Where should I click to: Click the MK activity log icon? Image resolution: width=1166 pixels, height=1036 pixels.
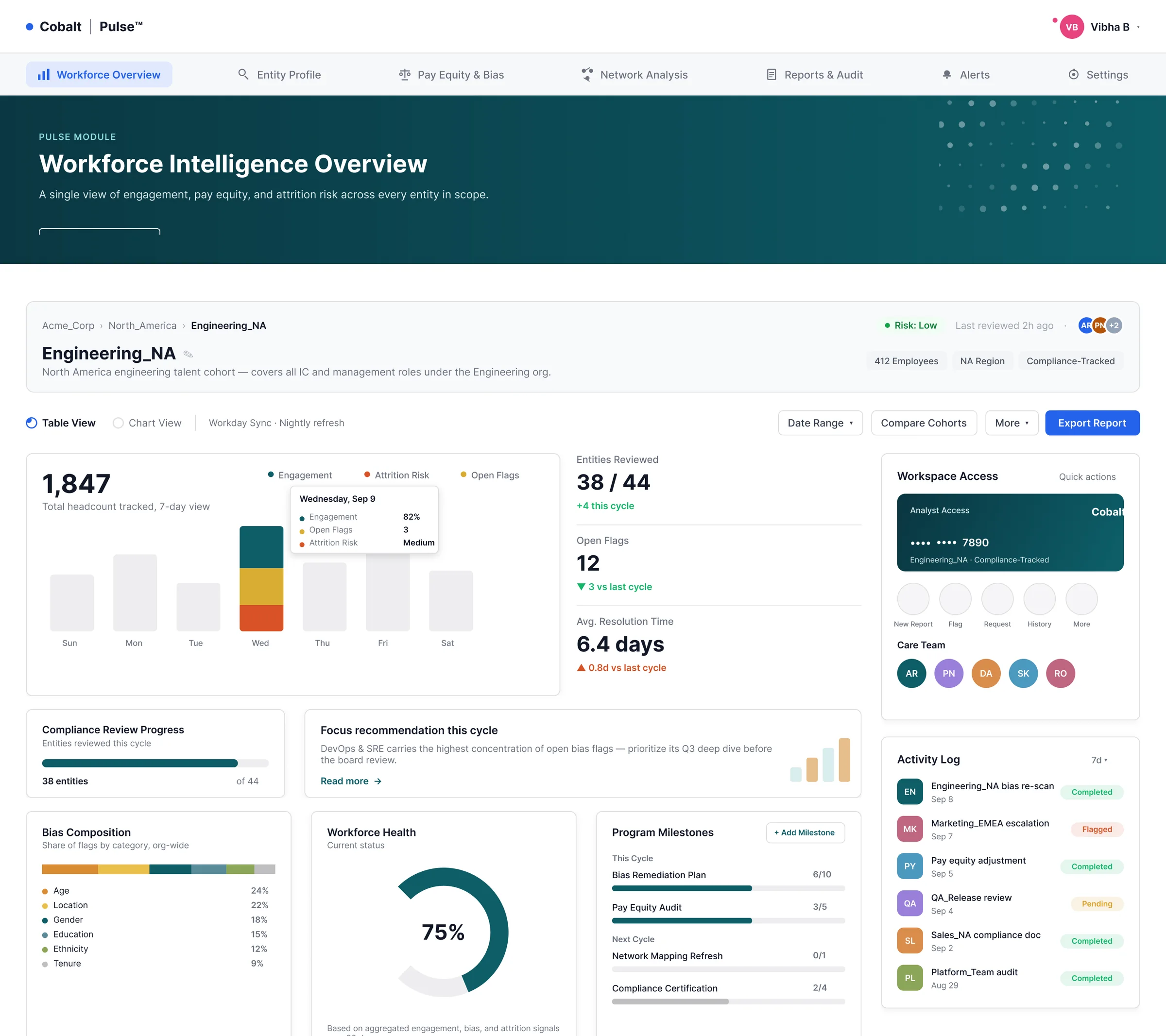tap(910, 829)
